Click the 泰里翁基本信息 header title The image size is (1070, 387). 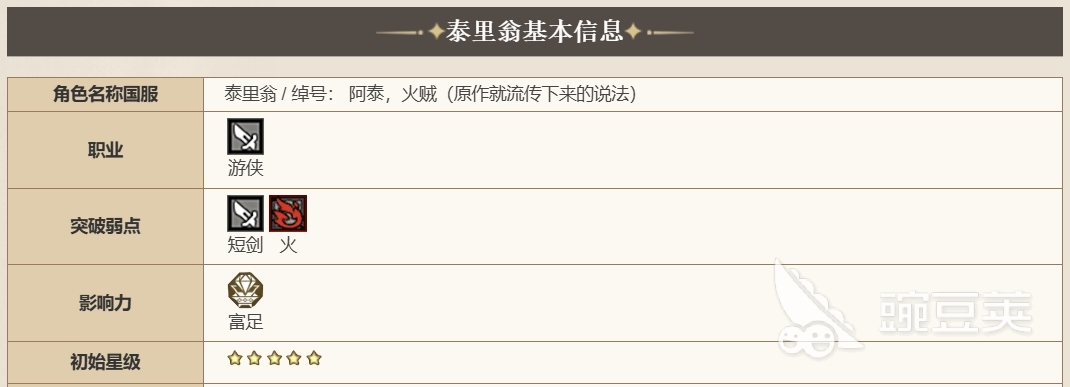pos(534,31)
